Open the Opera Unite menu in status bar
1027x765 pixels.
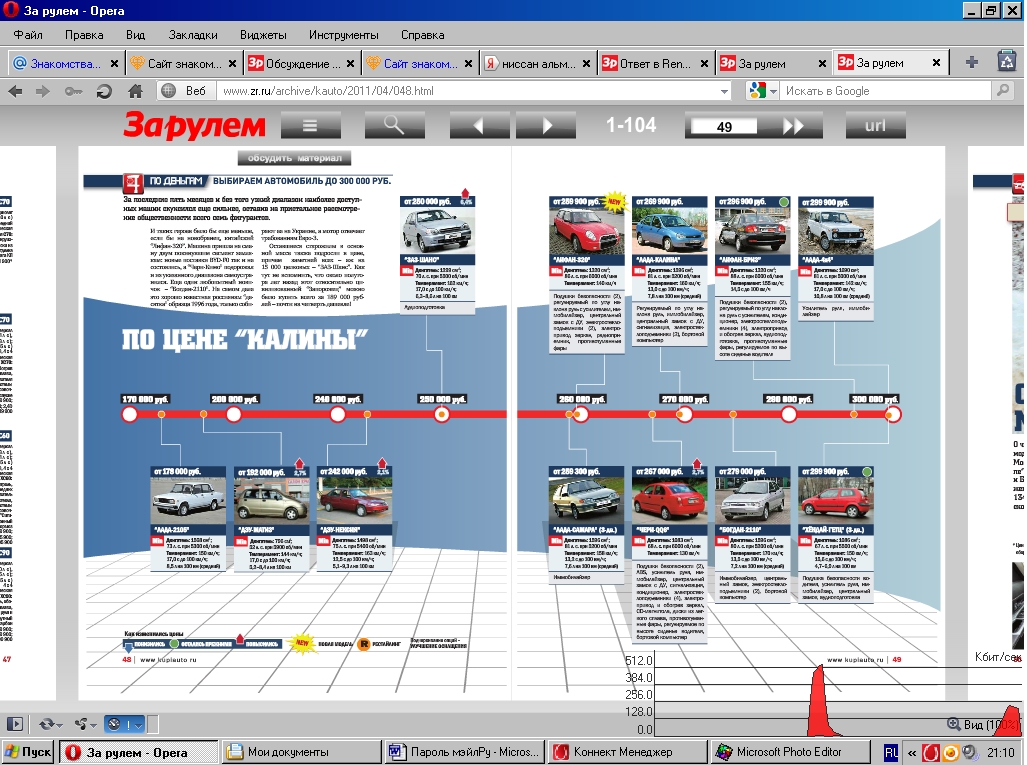click(85, 724)
